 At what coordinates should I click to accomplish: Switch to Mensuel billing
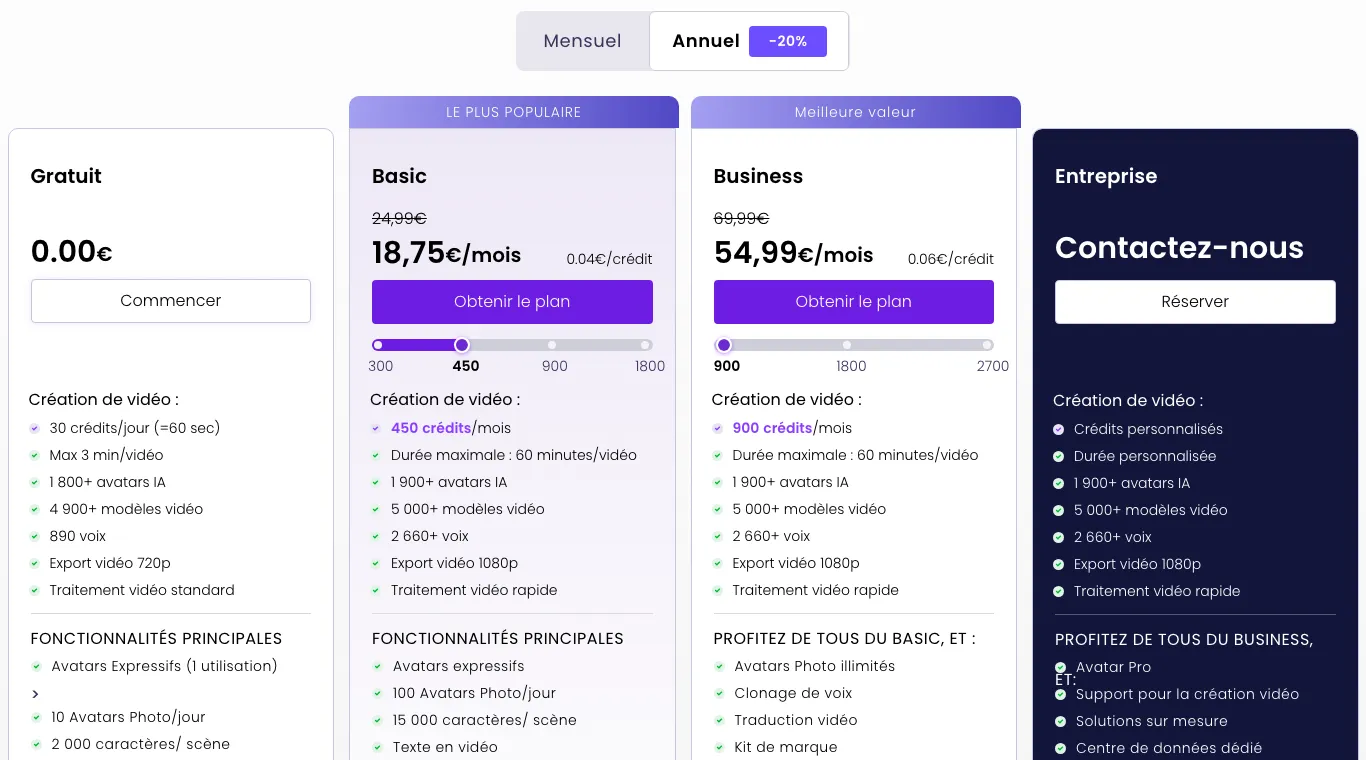click(582, 41)
